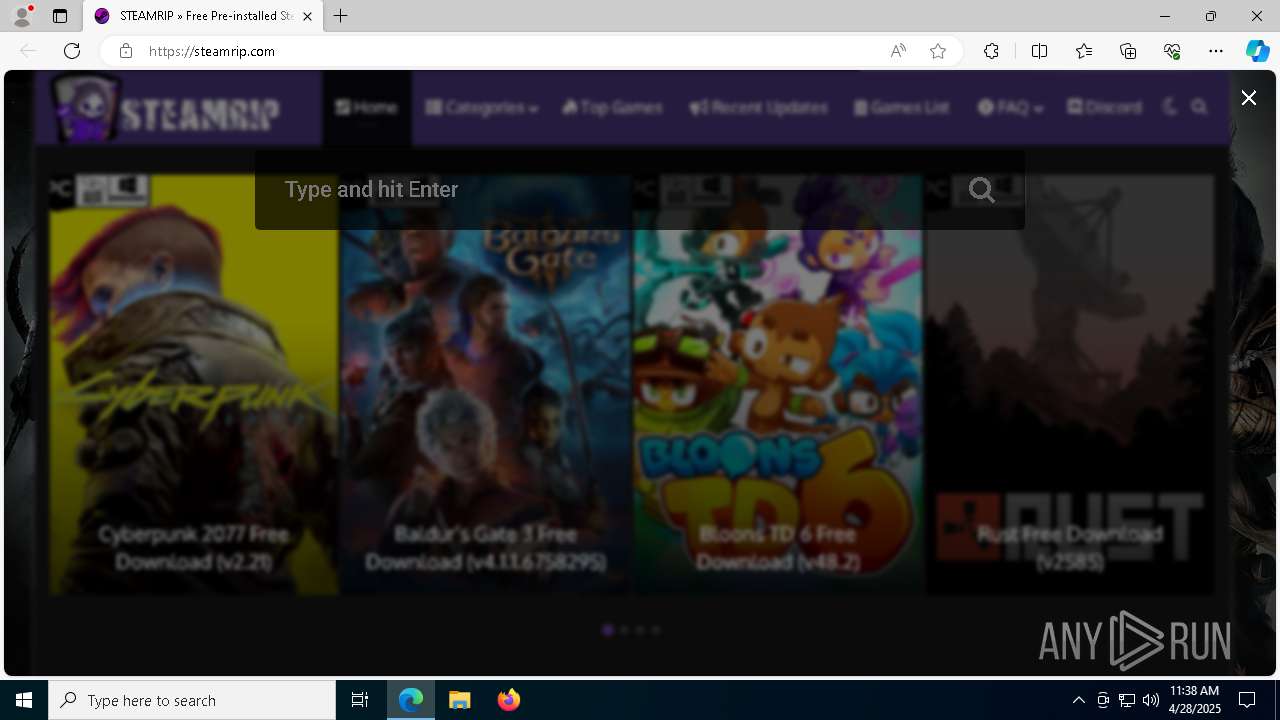Open File Explorer from the taskbar
This screenshot has height=720, width=1280.
point(460,700)
